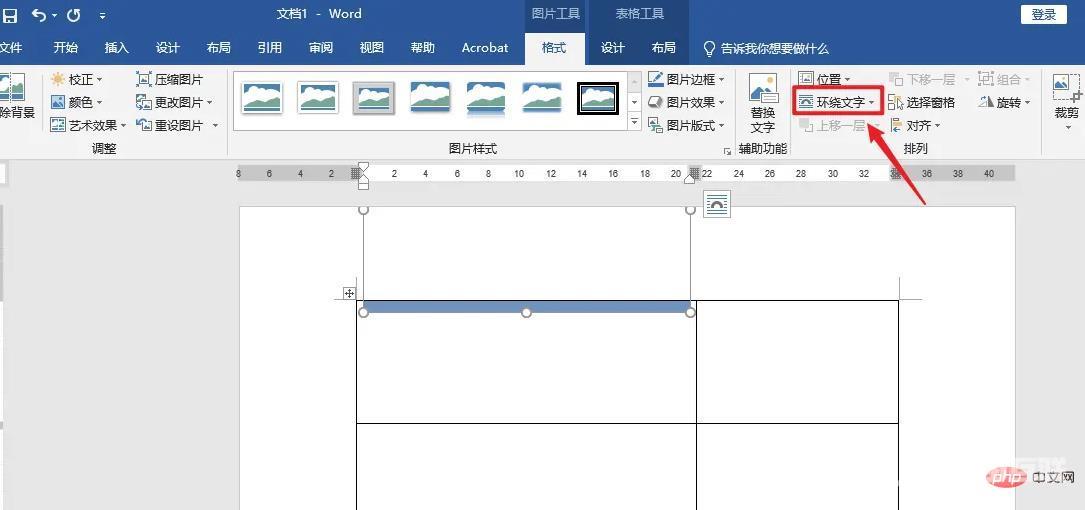This screenshot has height=510, width=1085.
Task: Click the Change Picture (更改图片) icon
Action: (144, 102)
